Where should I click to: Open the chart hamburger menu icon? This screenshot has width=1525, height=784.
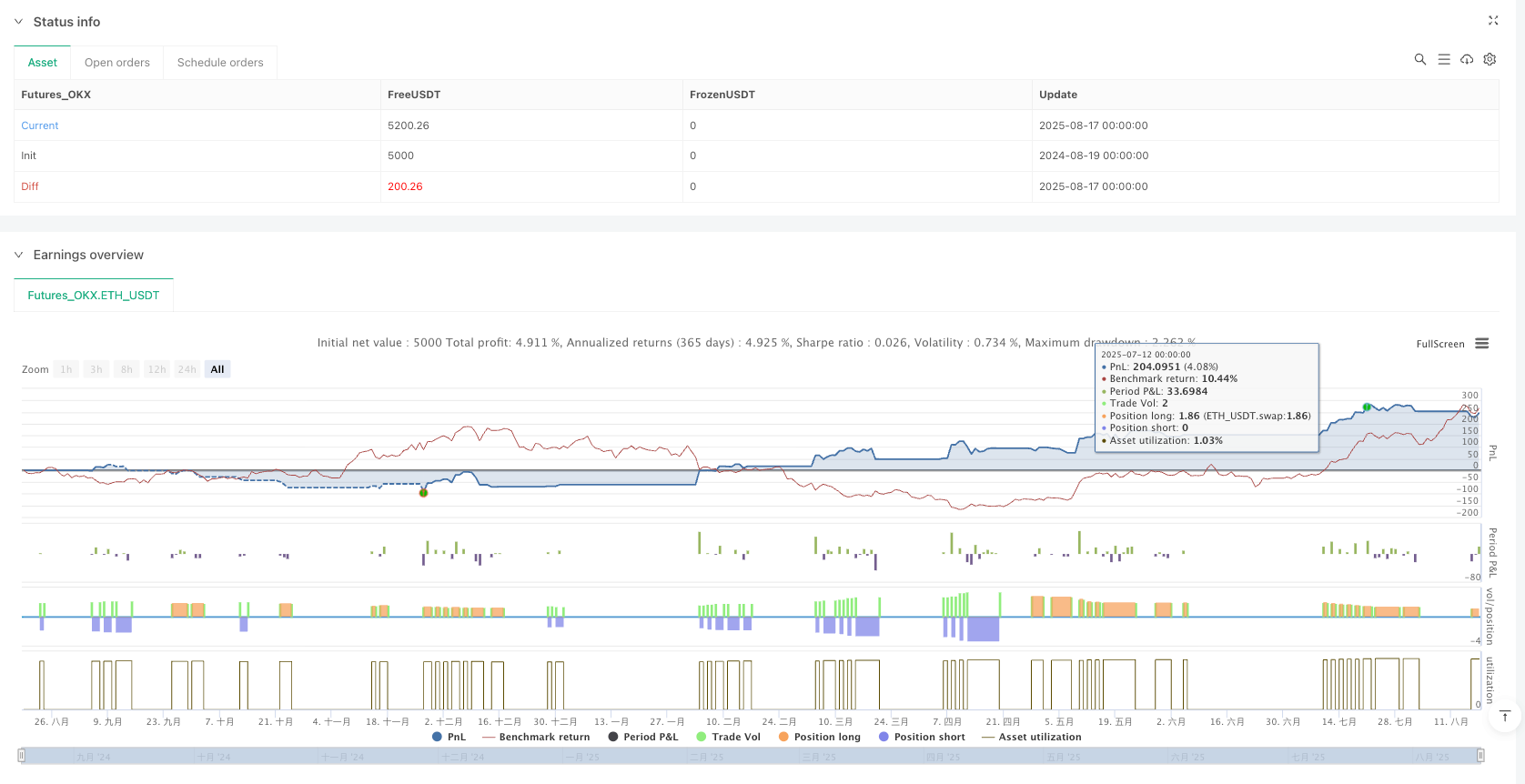tap(1482, 344)
